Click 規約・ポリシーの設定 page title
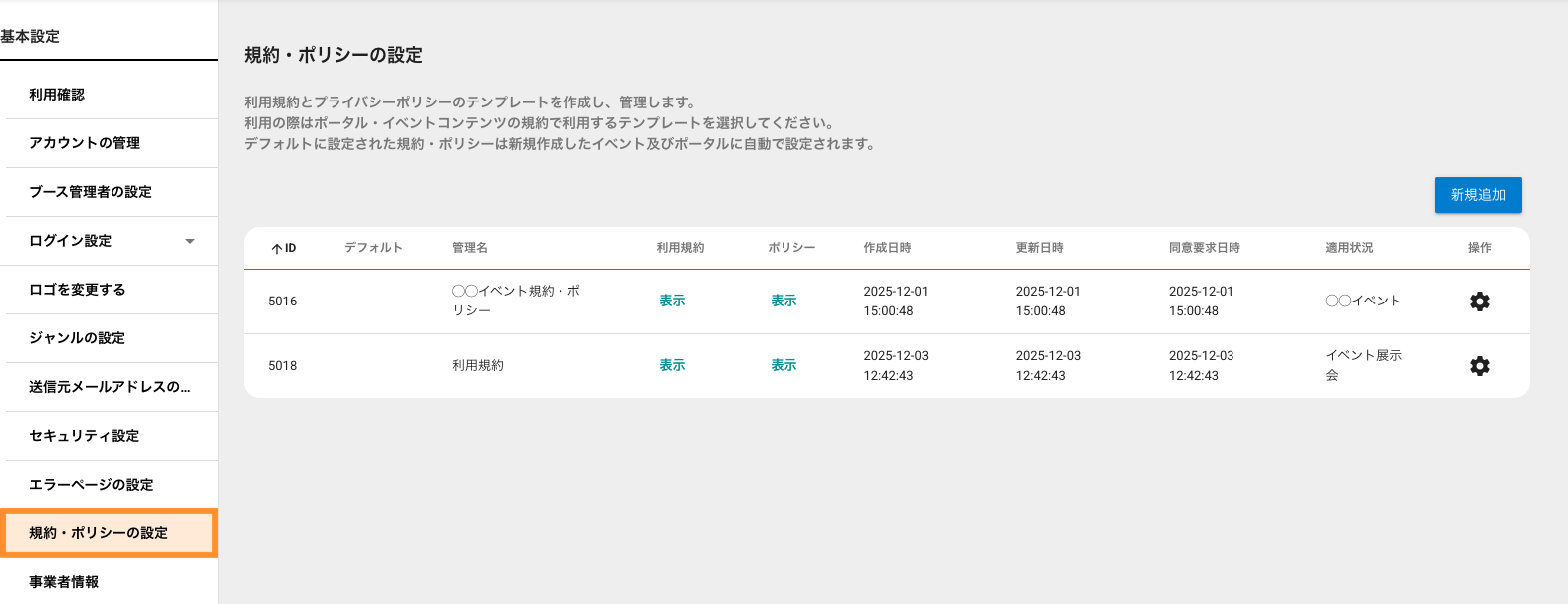The image size is (1568, 604). (334, 55)
